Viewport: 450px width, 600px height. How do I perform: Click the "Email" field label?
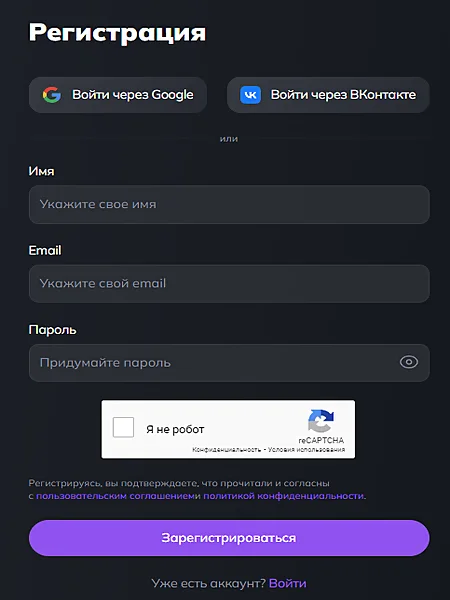[45, 250]
